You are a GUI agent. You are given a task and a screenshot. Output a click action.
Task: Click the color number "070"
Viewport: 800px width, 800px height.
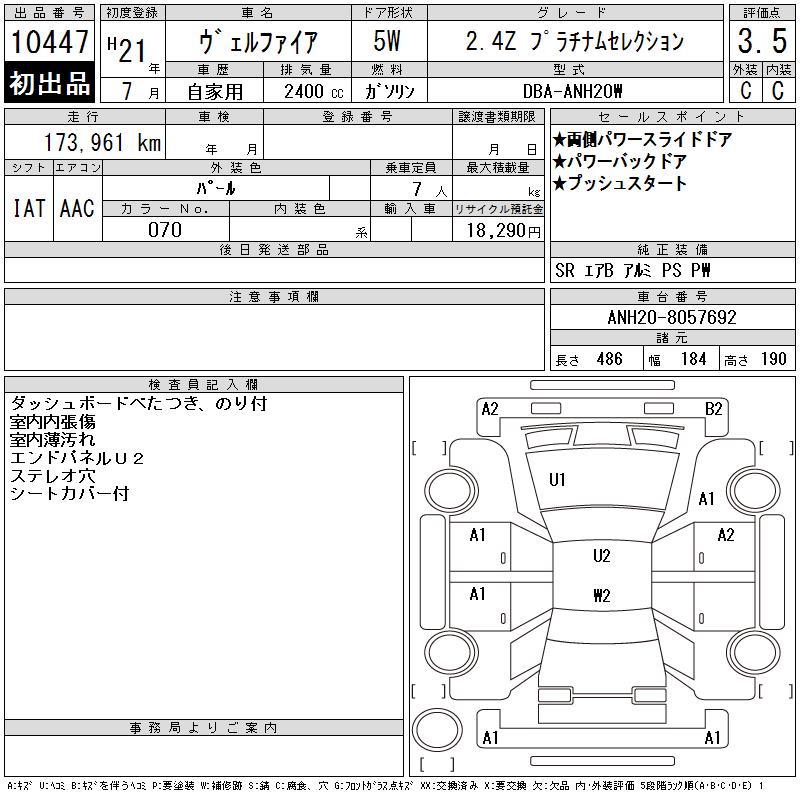tap(165, 230)
